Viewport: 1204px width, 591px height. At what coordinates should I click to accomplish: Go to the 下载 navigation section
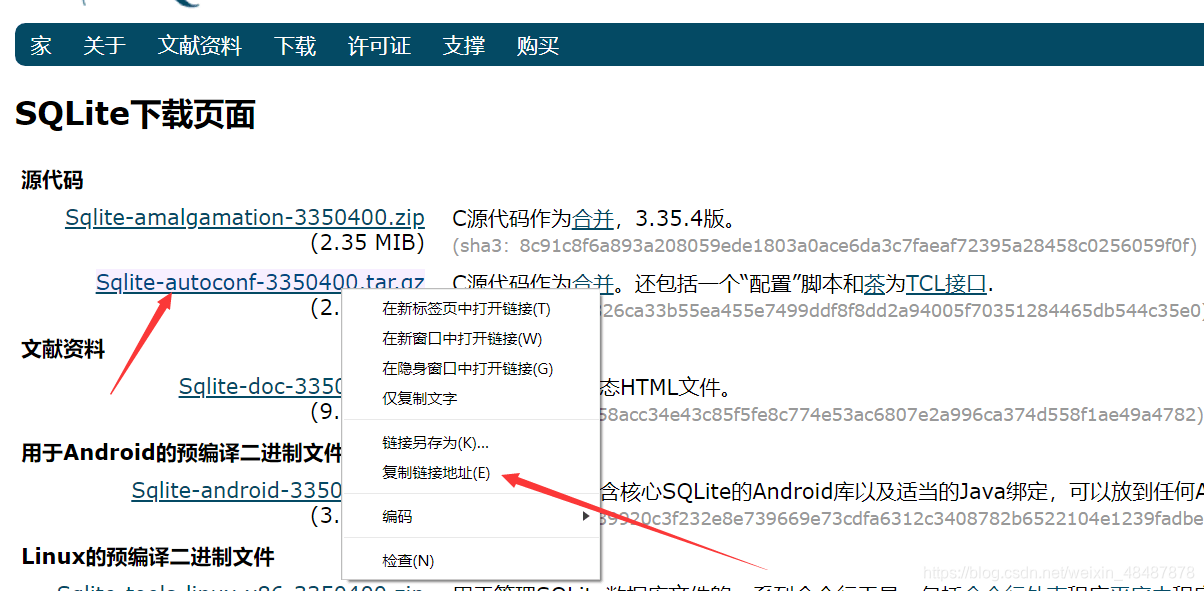click(295, 46)
